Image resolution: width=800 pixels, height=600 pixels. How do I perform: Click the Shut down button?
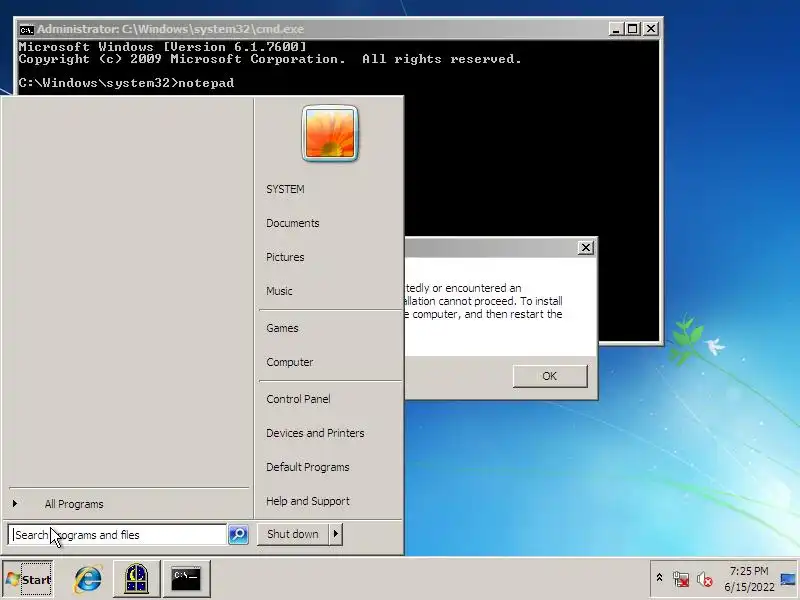pos(293,534)
